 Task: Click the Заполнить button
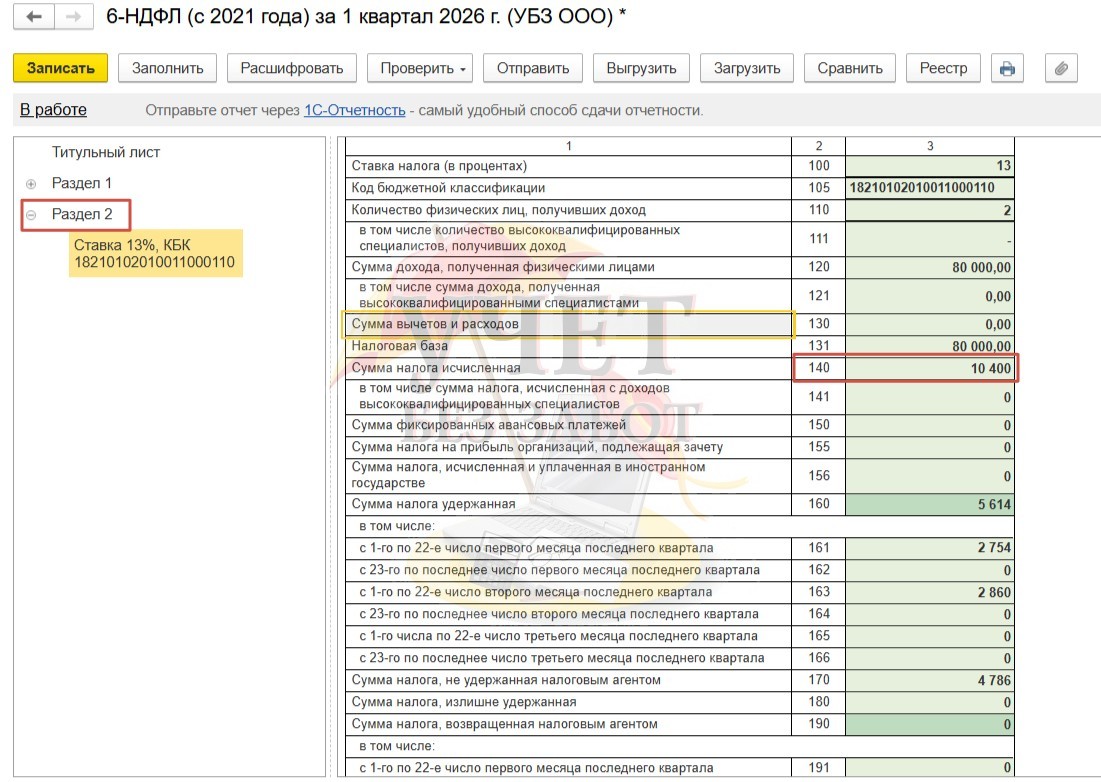[168, 68]
